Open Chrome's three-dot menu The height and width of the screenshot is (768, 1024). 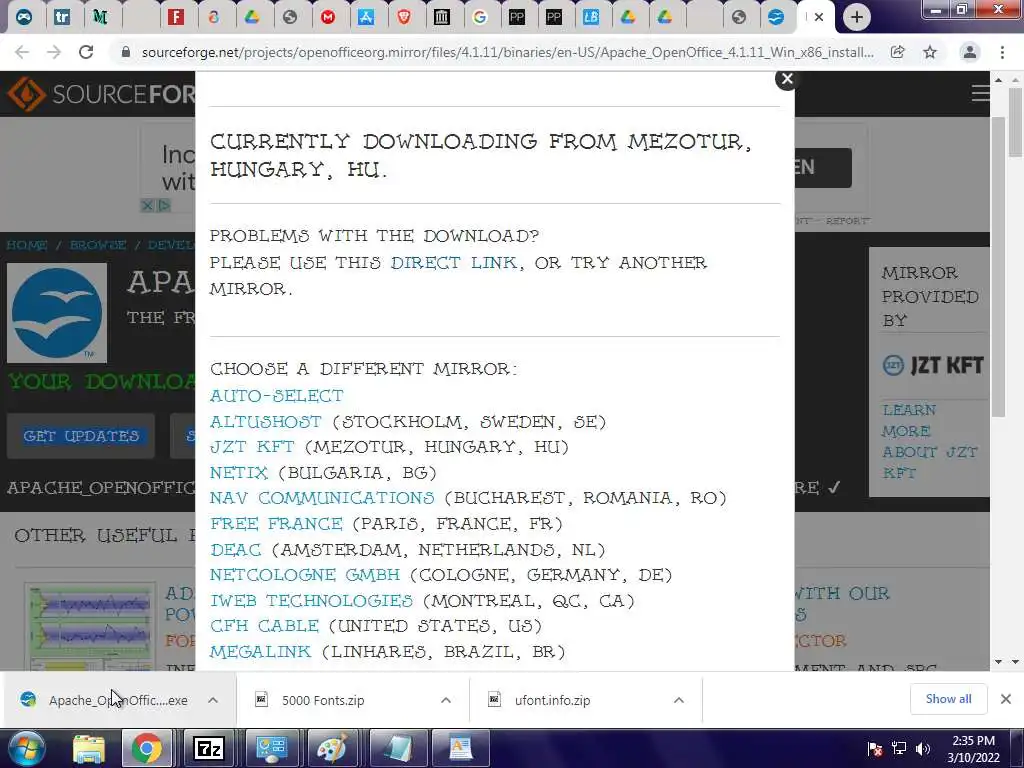coord(1002,52)
